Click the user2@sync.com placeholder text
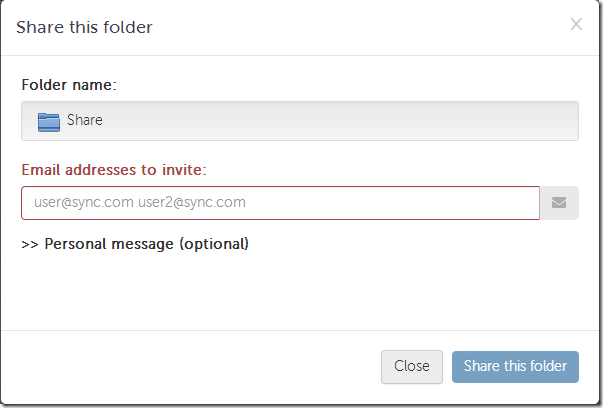This screenshot has width=603, height=408. pyautogui.click(x=192, y=203)
